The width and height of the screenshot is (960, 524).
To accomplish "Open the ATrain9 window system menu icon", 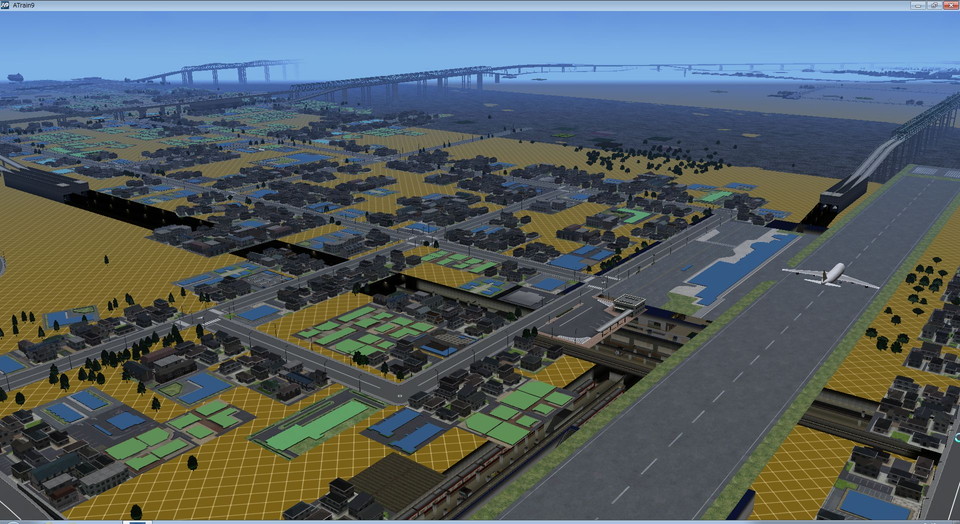I will pos(5,5).
